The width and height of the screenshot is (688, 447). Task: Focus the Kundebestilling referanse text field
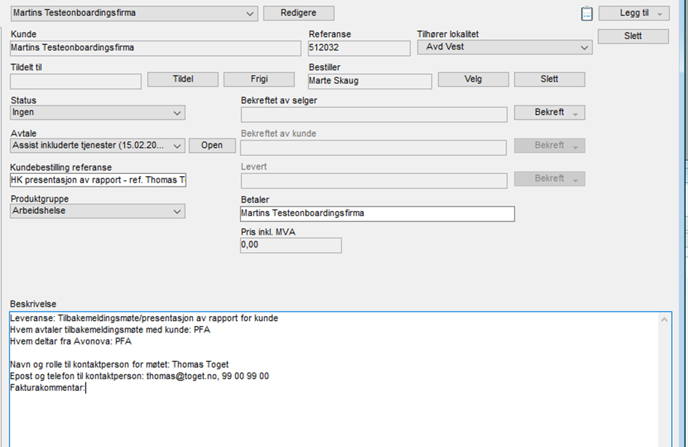(97, 180)
